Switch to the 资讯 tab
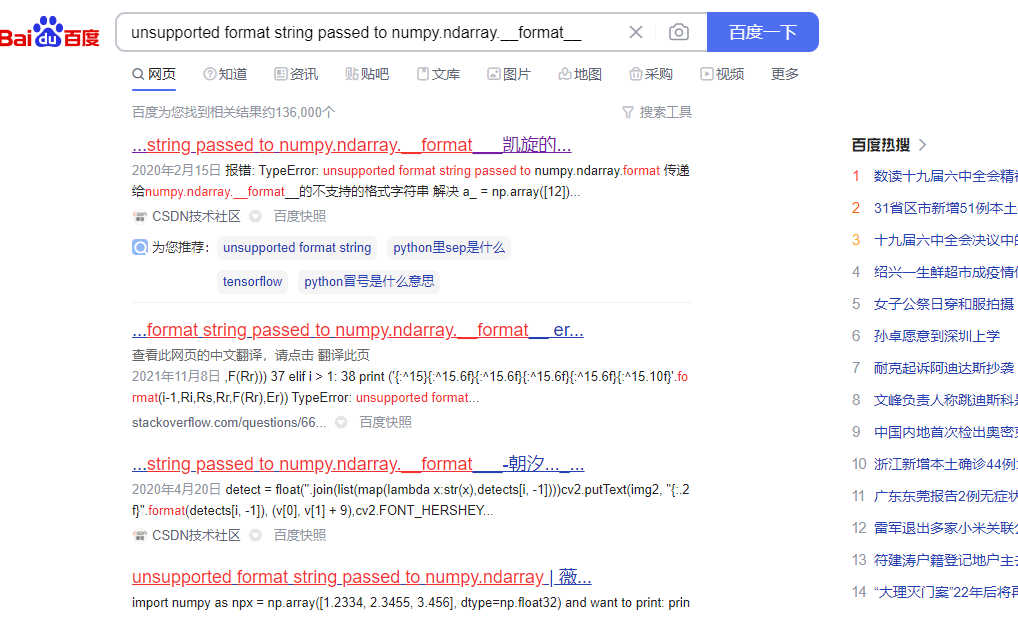 [296, 74]
